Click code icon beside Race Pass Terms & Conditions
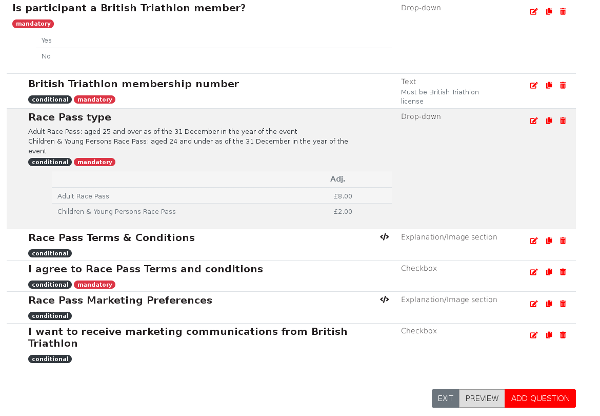600x416 pixels. click(384, 238)
